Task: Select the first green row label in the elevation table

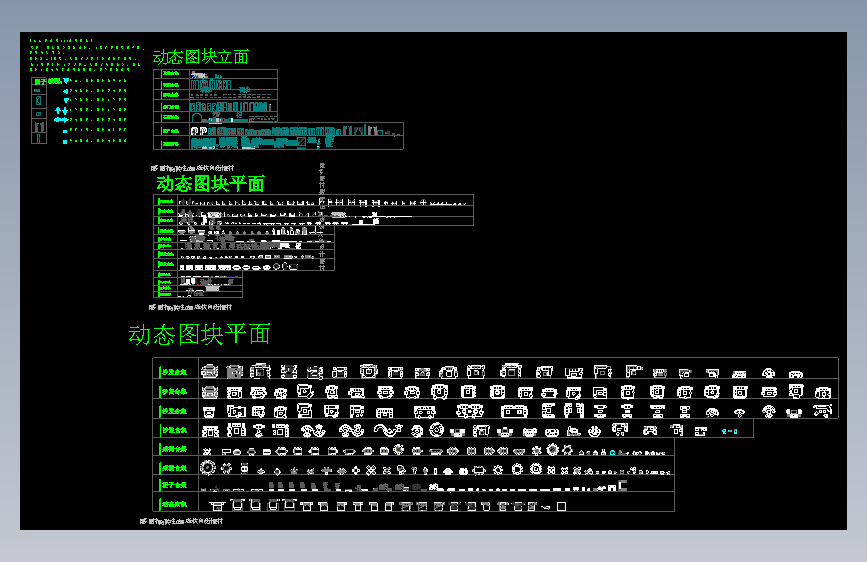Action: (170, 74)
